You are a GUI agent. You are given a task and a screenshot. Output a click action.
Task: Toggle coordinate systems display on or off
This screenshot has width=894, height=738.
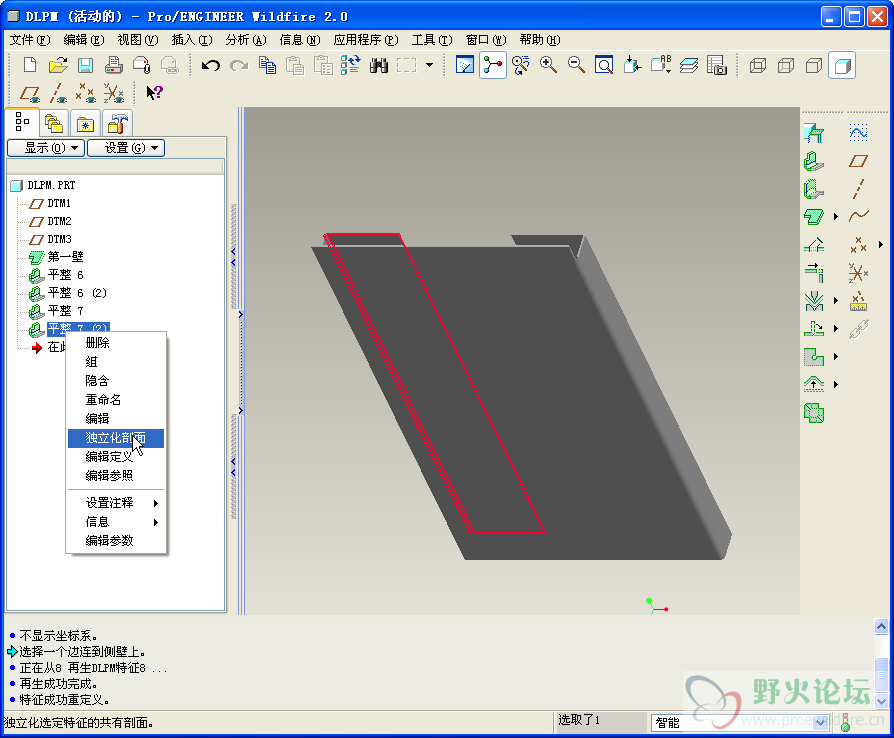click(x=113, y=93)
